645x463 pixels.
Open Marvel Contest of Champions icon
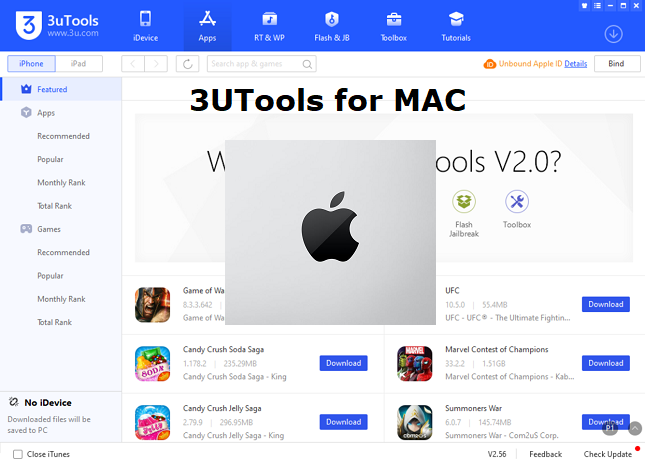pyautogui.click(x=415, y=363)
